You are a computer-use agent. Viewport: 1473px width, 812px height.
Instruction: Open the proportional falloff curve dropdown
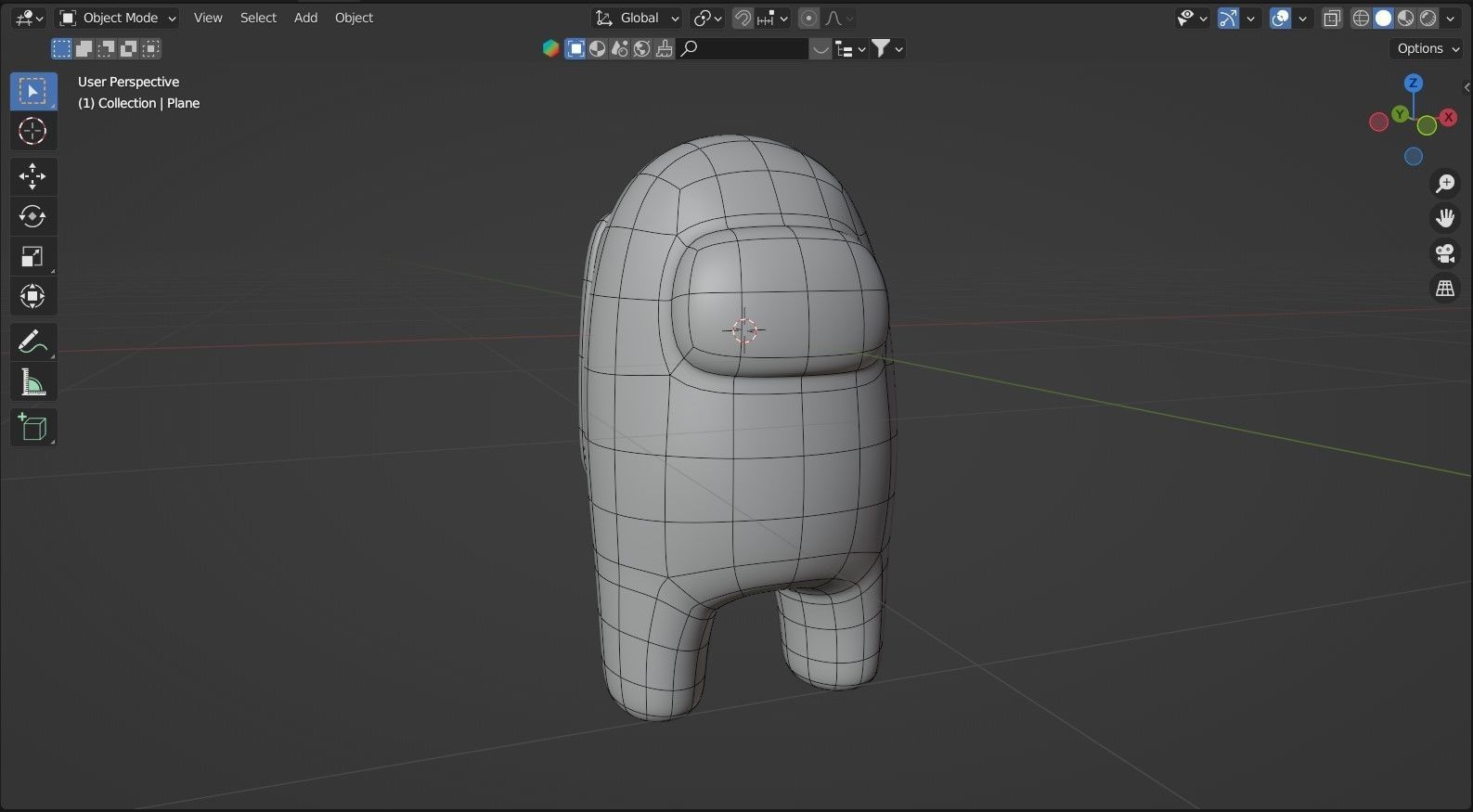pyautogui.click(x=839, y=18)
